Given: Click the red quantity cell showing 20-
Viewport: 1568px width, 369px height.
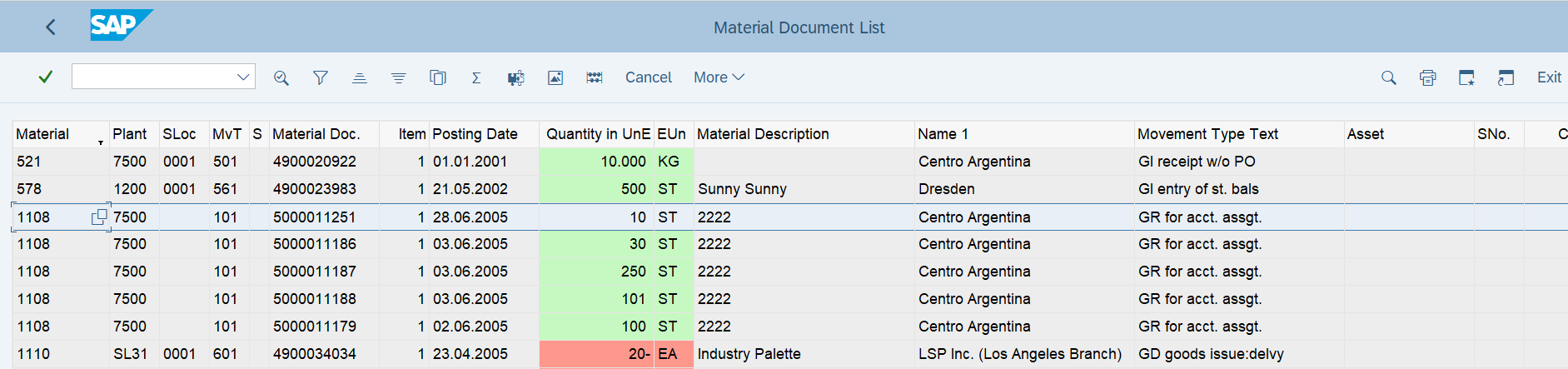Looking at the screenshot, I should [x=596, y=354].
